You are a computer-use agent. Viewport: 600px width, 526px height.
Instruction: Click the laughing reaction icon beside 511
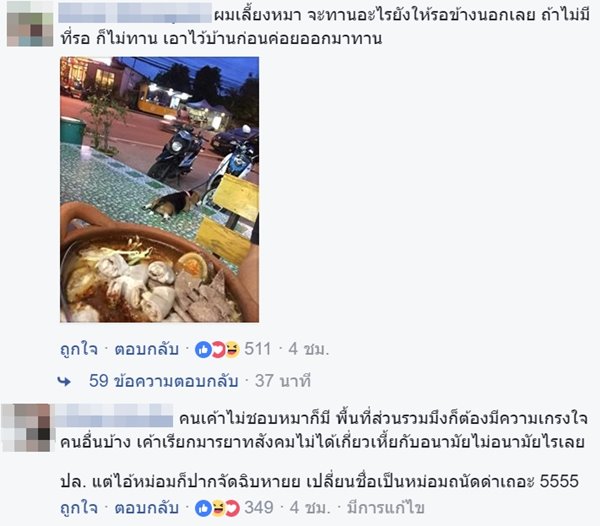pyautogui.click(x=232, y=350)
